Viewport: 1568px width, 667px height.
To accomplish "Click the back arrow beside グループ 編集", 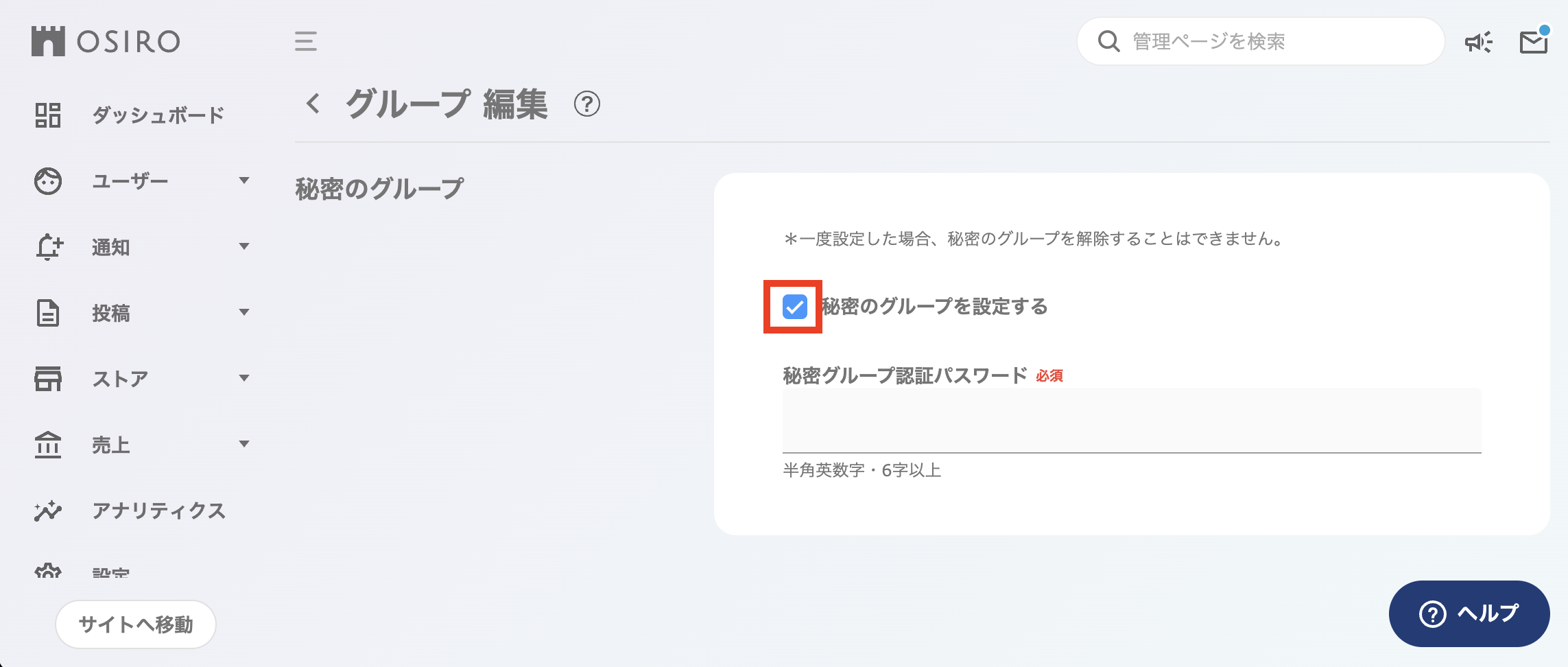I will click(313, 104).
